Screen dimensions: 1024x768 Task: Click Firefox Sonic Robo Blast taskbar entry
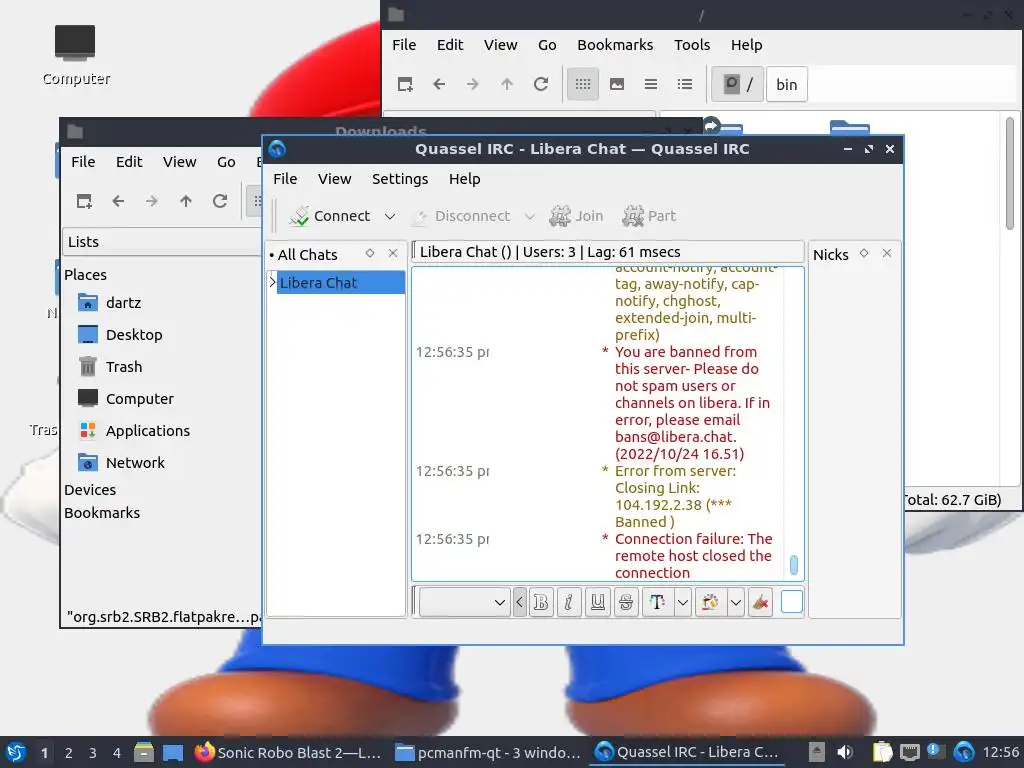pos(288,752)
